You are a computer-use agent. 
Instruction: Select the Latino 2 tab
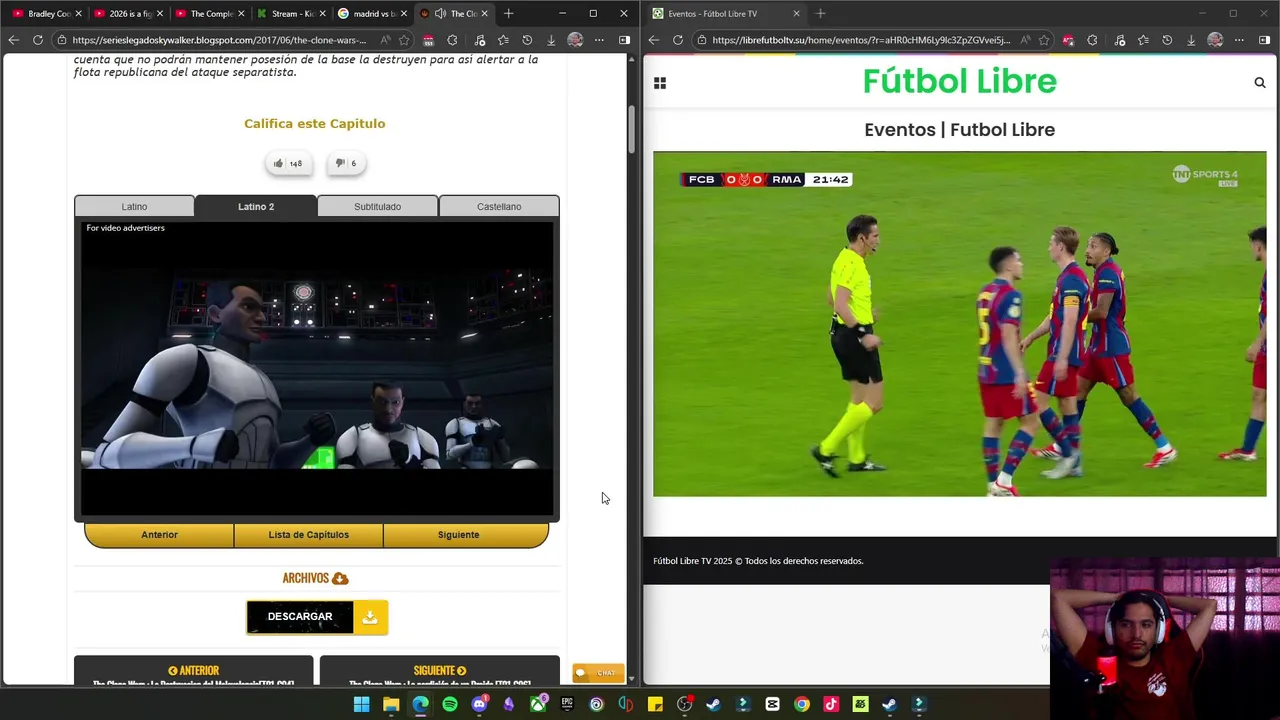pyautogui.click(x=256, y=206)
